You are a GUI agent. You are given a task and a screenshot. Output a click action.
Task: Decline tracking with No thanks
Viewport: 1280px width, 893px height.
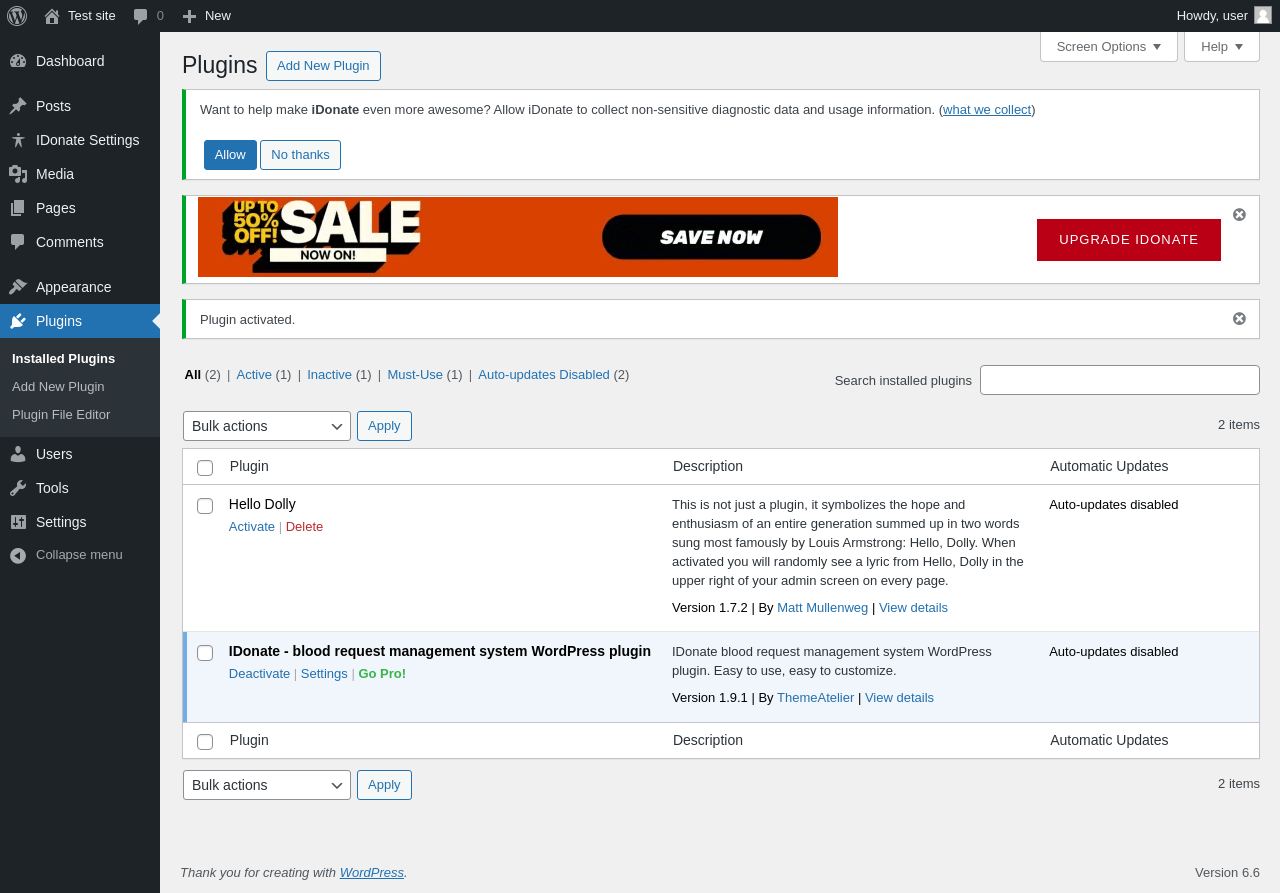300,155
